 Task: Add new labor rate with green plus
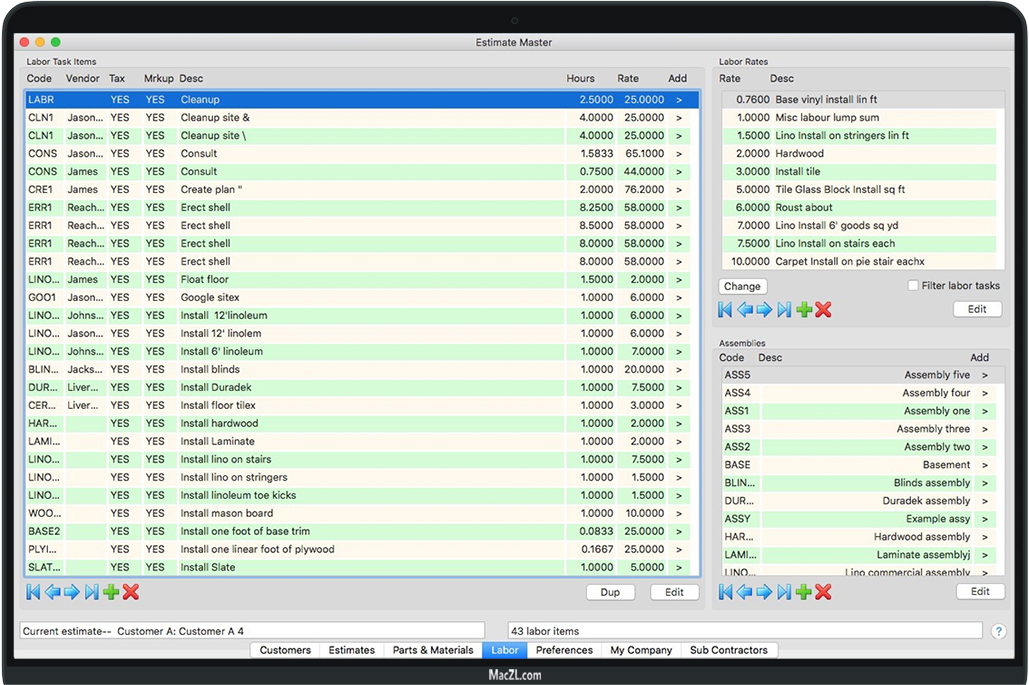[804, 310]
